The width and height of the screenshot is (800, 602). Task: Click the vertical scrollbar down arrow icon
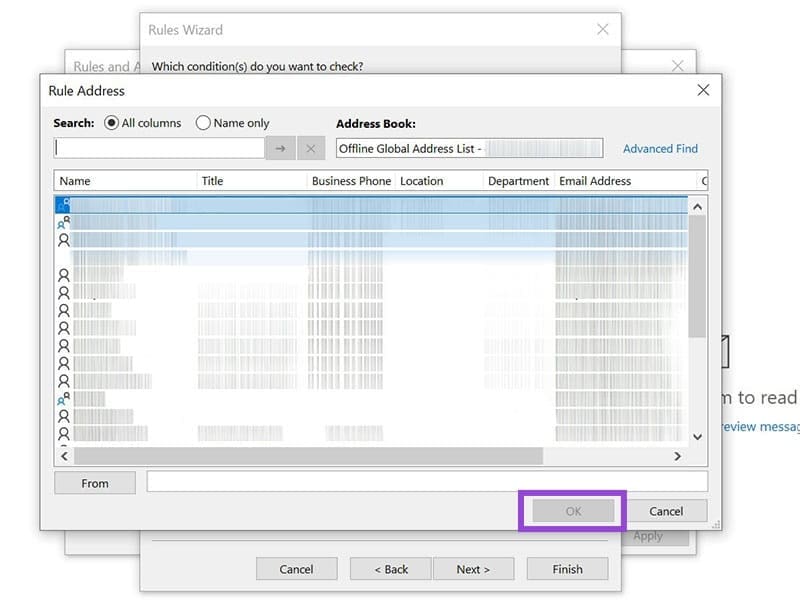click(x=698, y=436)
